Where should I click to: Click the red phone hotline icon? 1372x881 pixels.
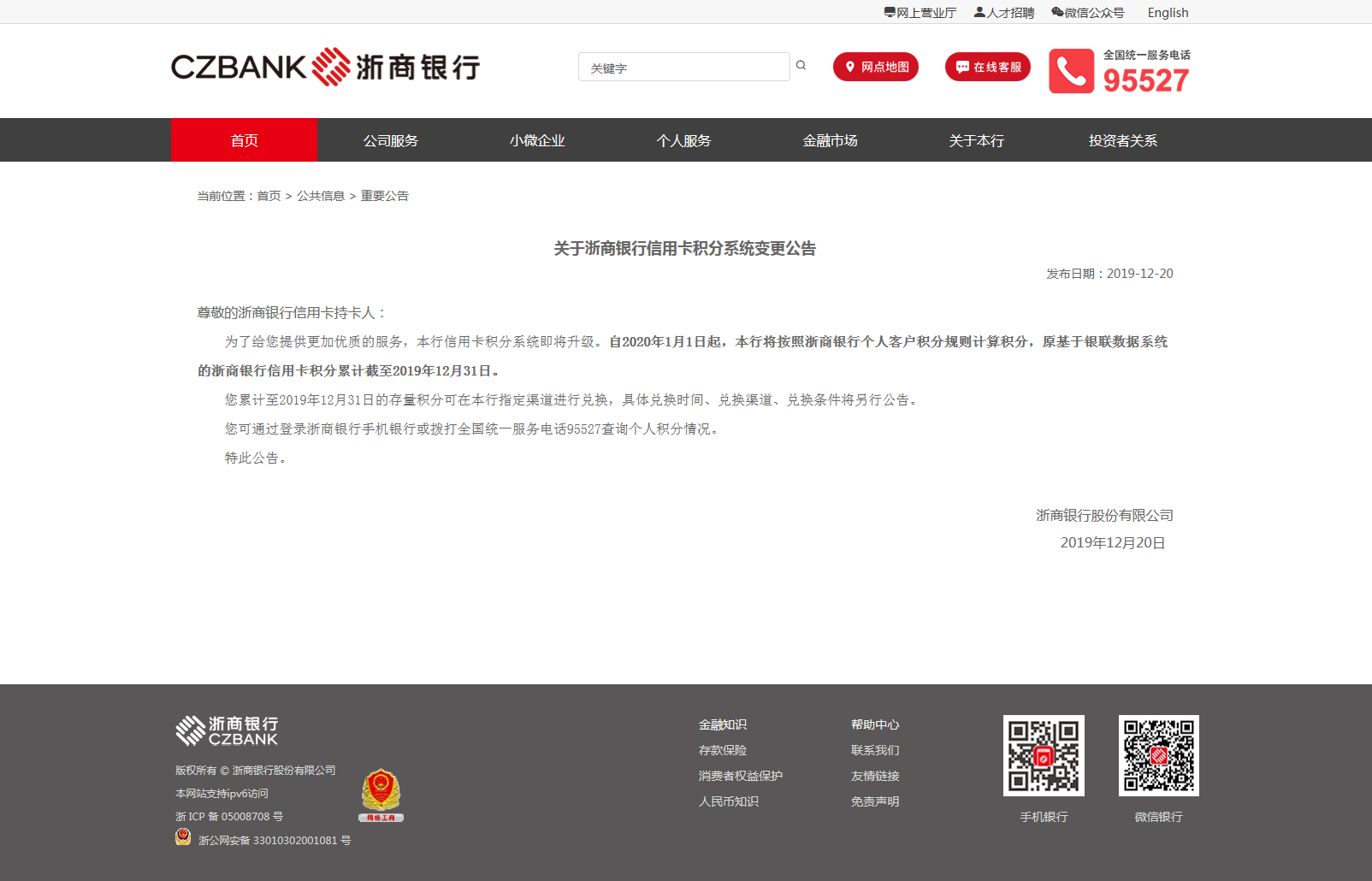click(1071, 71)
